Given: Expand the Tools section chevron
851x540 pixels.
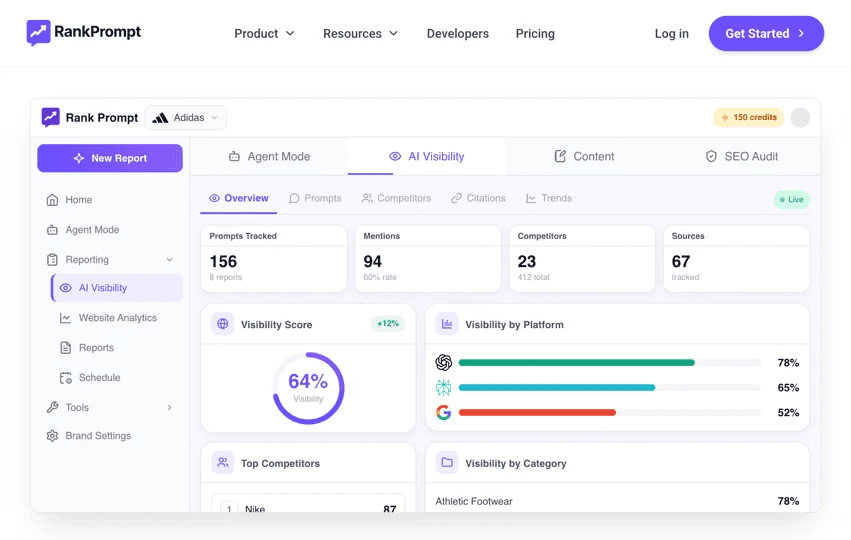Looking at the screenshot, I should [x=169, y=407].
